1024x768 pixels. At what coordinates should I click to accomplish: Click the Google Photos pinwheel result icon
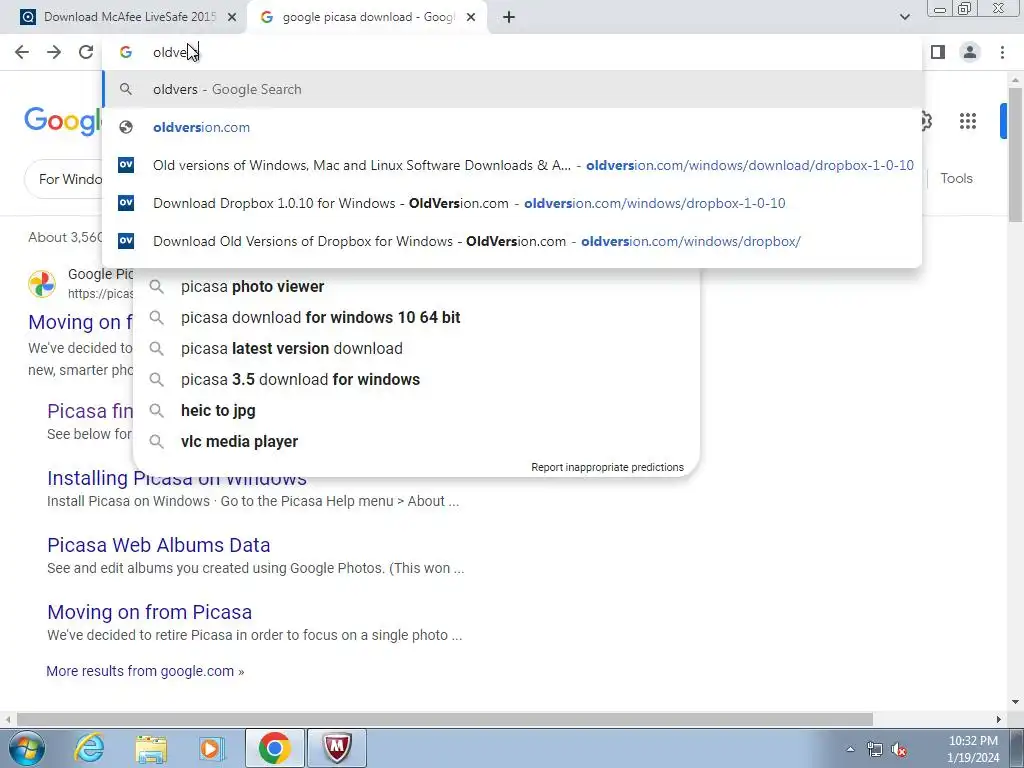[x=42, y=284]
